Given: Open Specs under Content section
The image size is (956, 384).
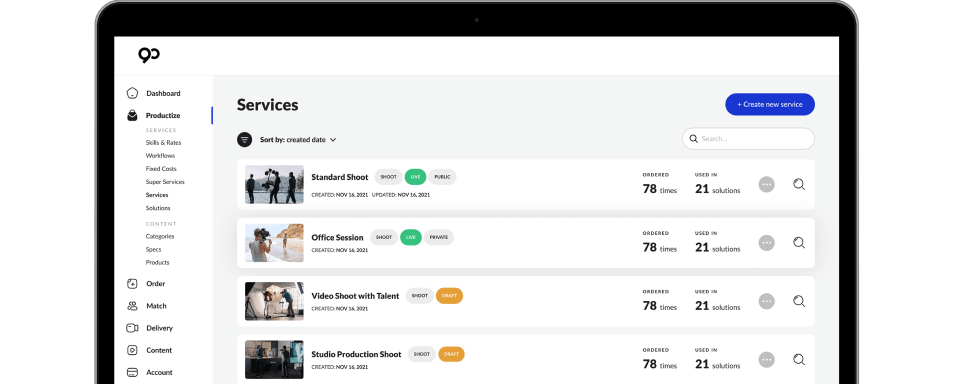Looking at the screenshot, I should (154, 249).
